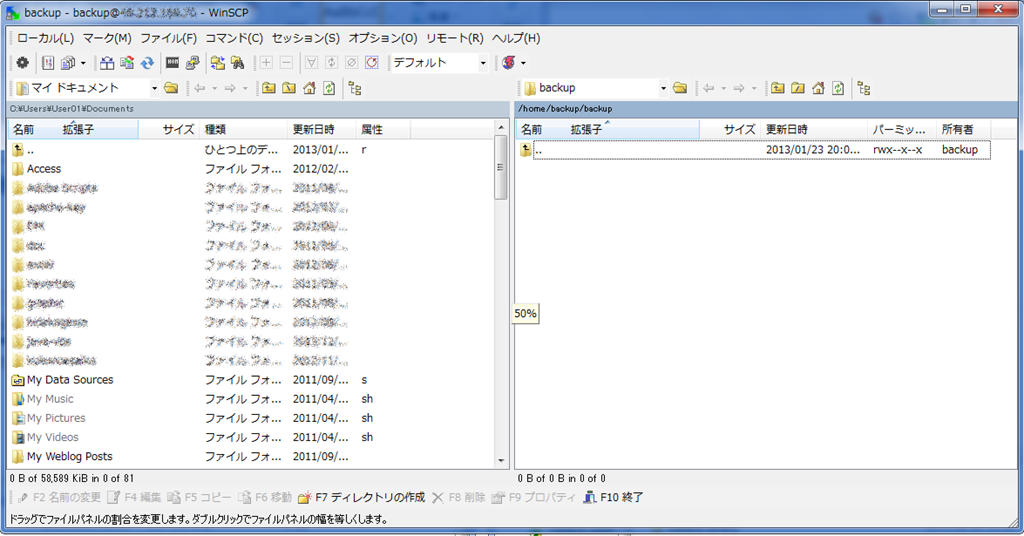Screen dimensions: 1024x536
Task: Refresh the remote panel icon
Action: (838, 87)
